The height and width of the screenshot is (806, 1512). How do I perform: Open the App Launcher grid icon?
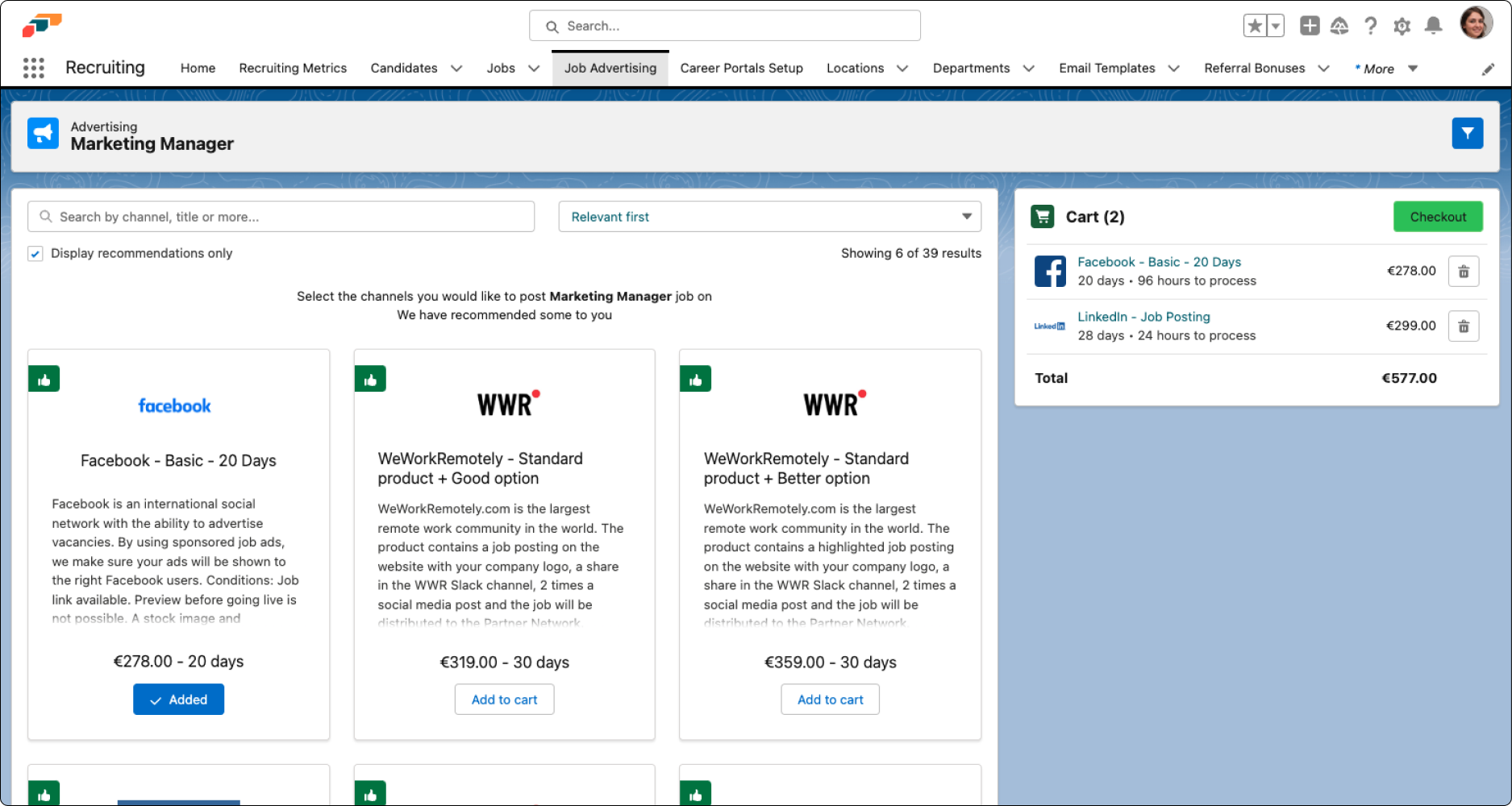pyautogui.click(x=33, y=69)
